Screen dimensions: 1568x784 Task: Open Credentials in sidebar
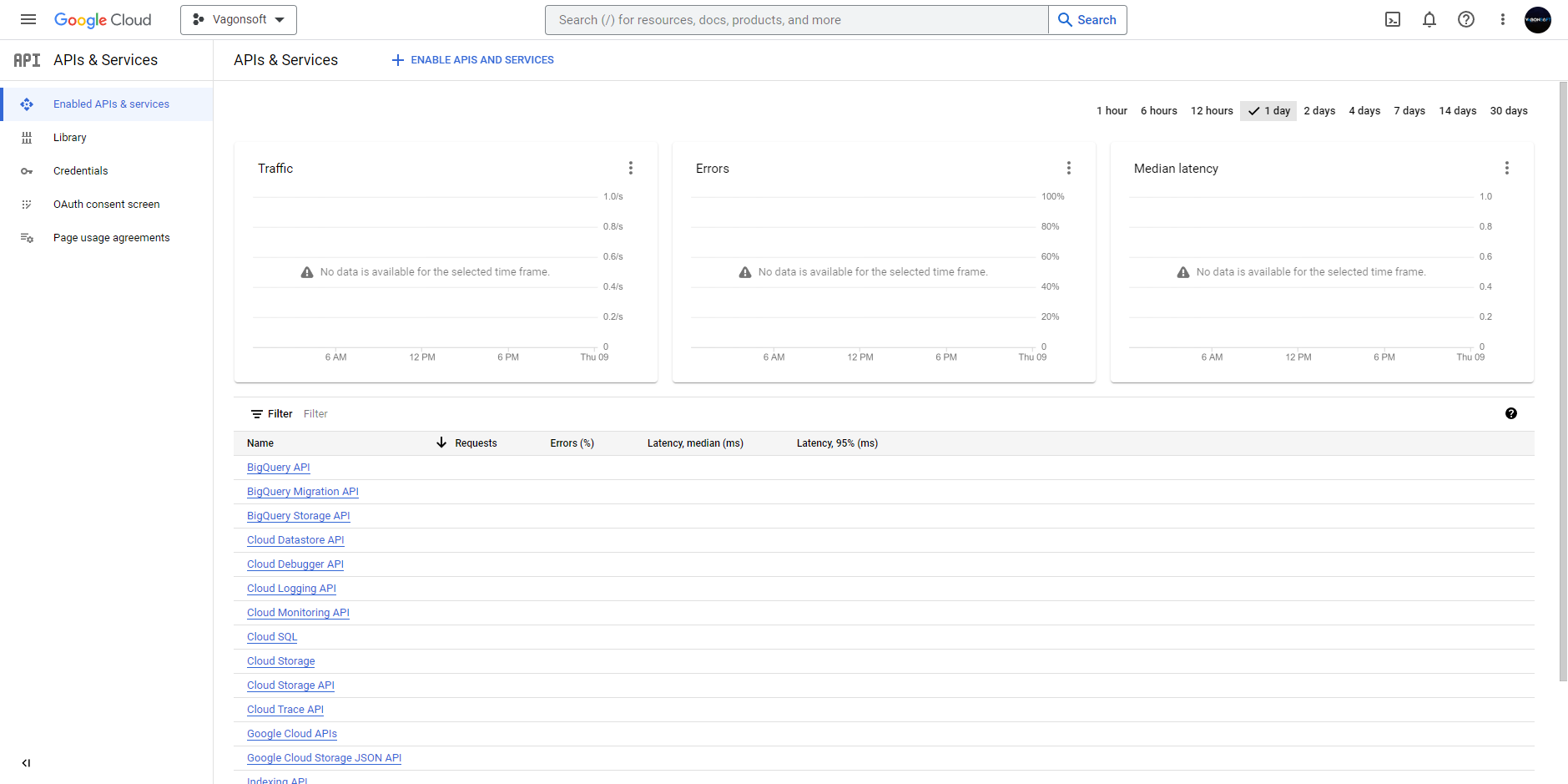click(x=107, y=171)
